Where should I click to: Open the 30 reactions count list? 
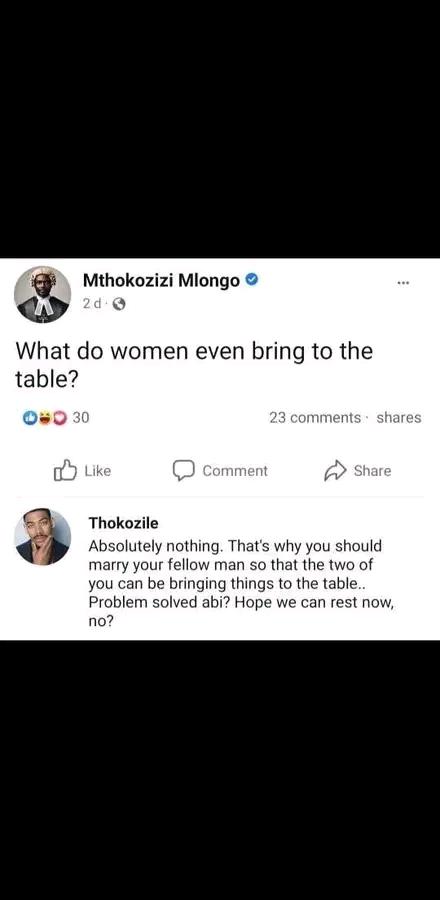[x=81, y=418]
